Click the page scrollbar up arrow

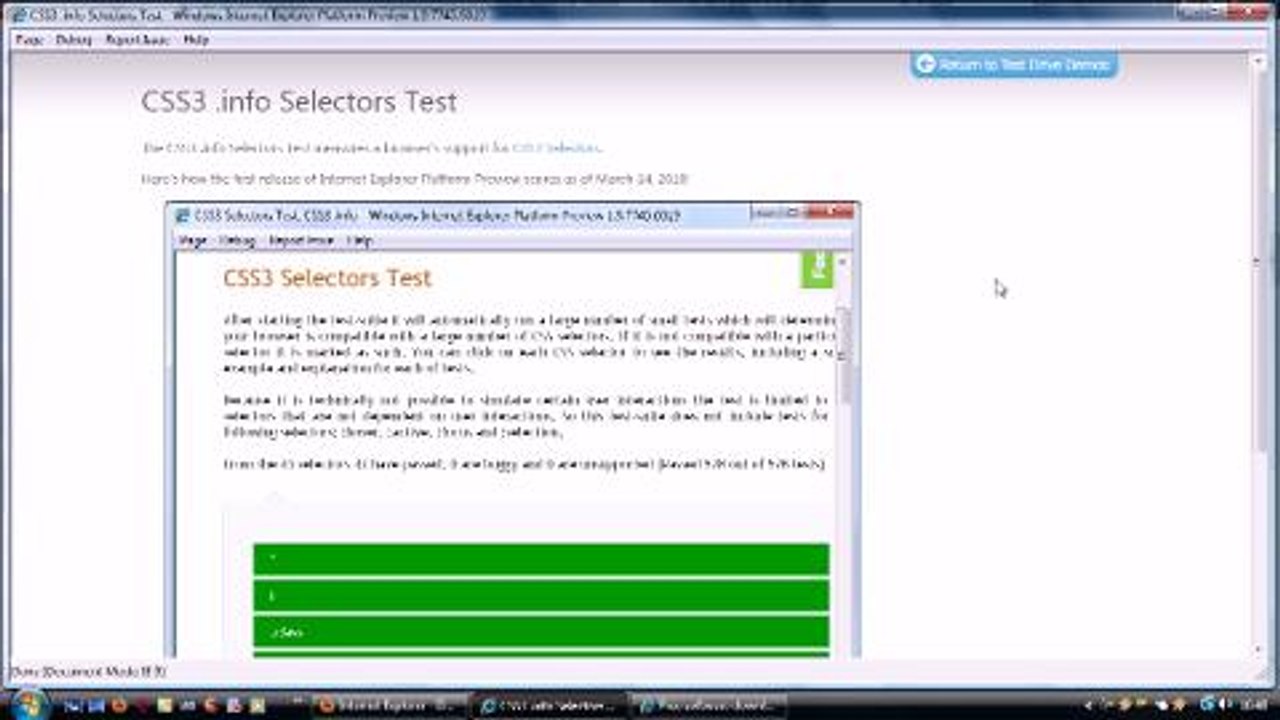pyautogui.click(x=1258, y=61)
